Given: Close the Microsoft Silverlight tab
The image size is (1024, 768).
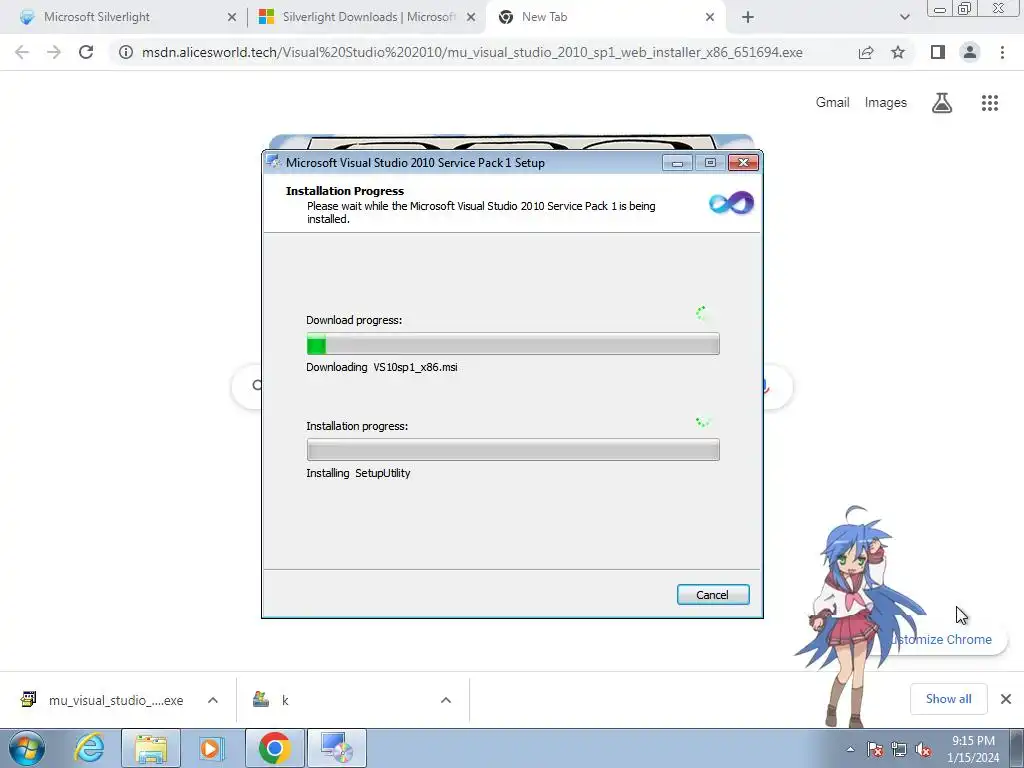Looking at the screenshot, I should coord(231,17).
